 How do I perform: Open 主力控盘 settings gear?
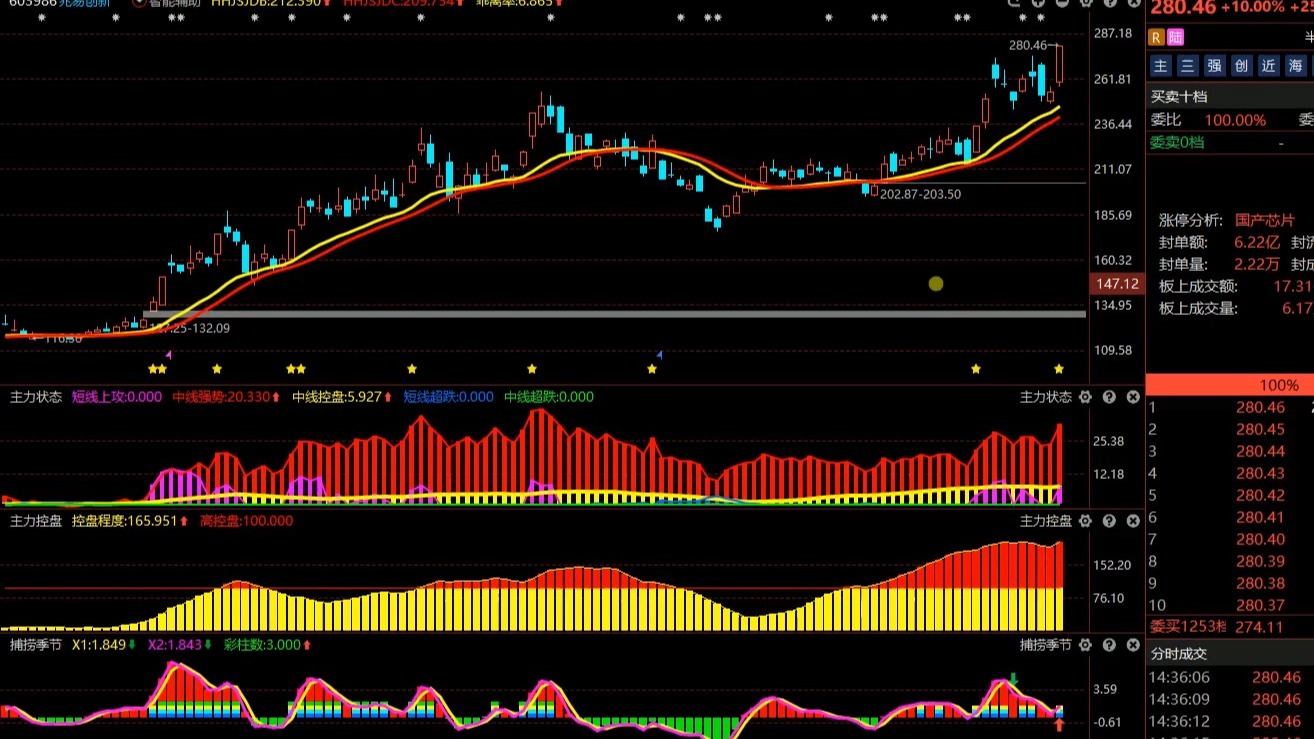point(1085,521)
